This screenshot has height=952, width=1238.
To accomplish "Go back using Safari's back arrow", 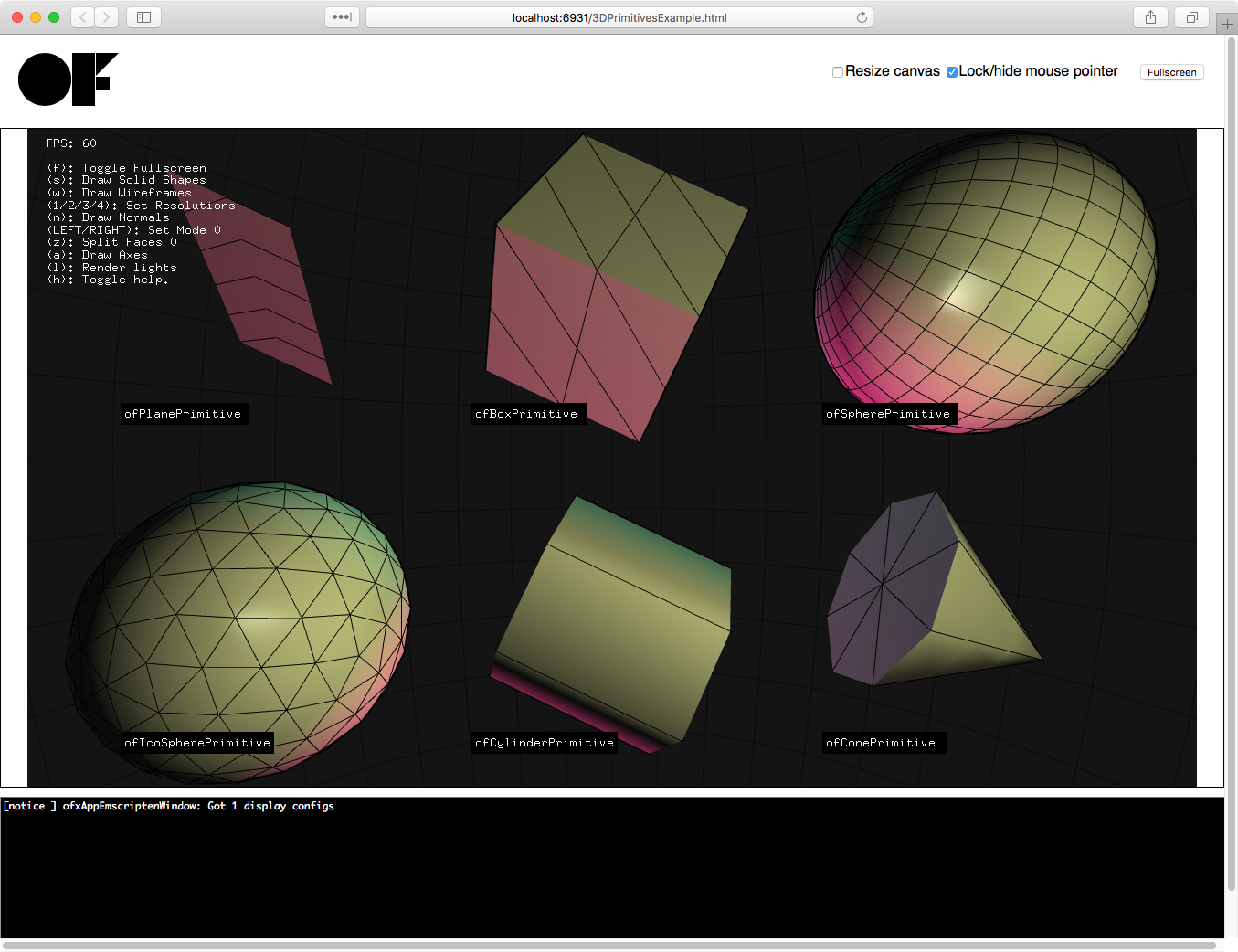I will [82, 17].
